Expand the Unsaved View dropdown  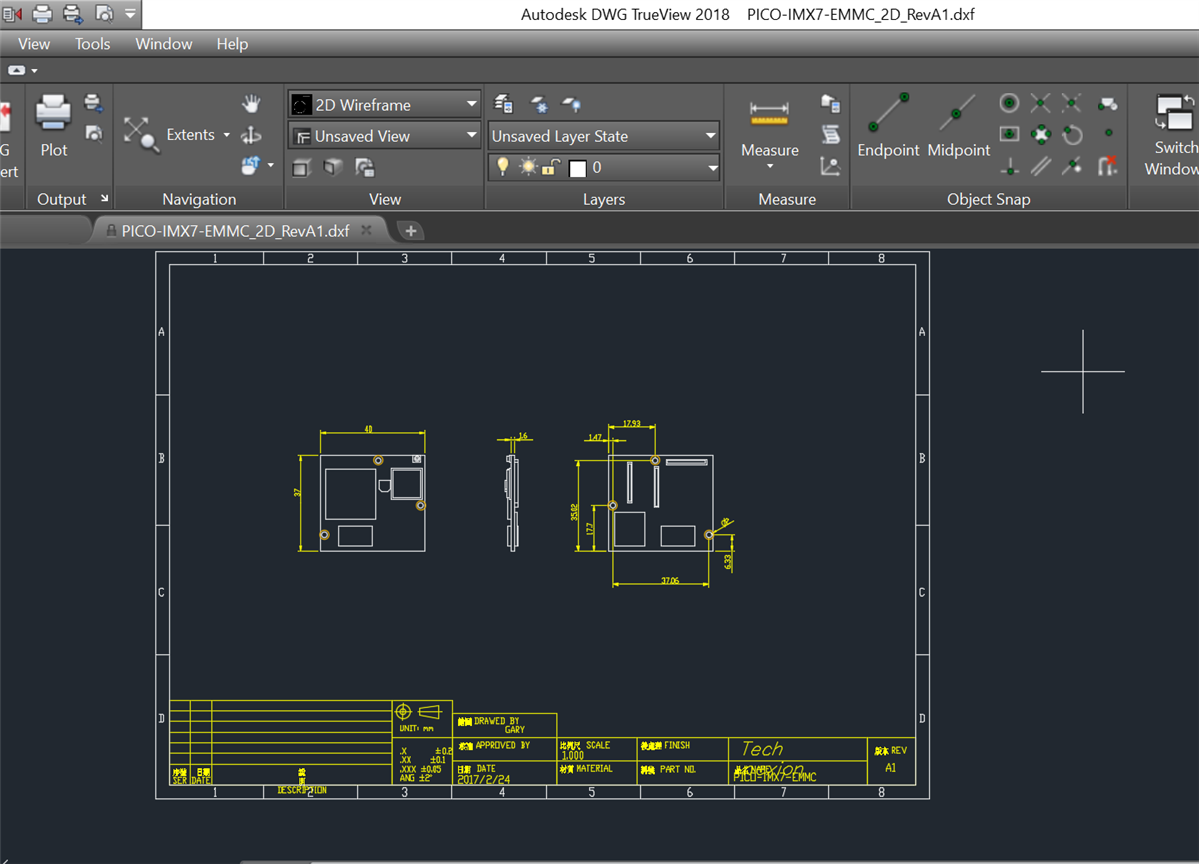pos(384,136)
